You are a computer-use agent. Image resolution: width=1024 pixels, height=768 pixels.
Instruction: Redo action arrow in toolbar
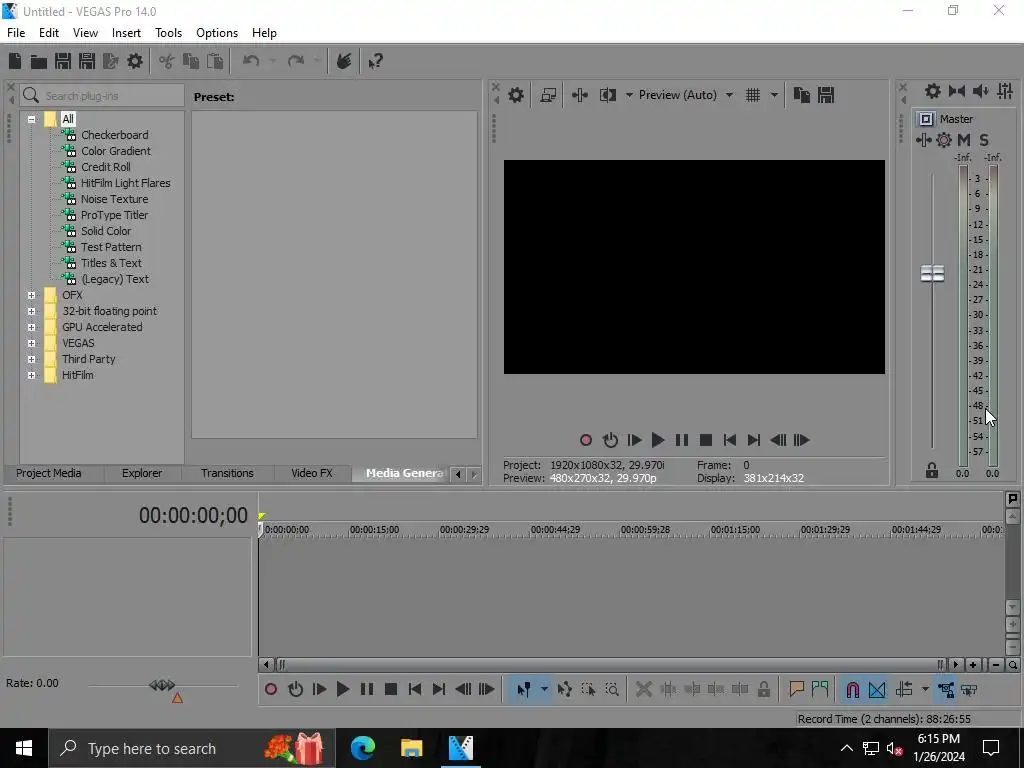coord(296,61)
